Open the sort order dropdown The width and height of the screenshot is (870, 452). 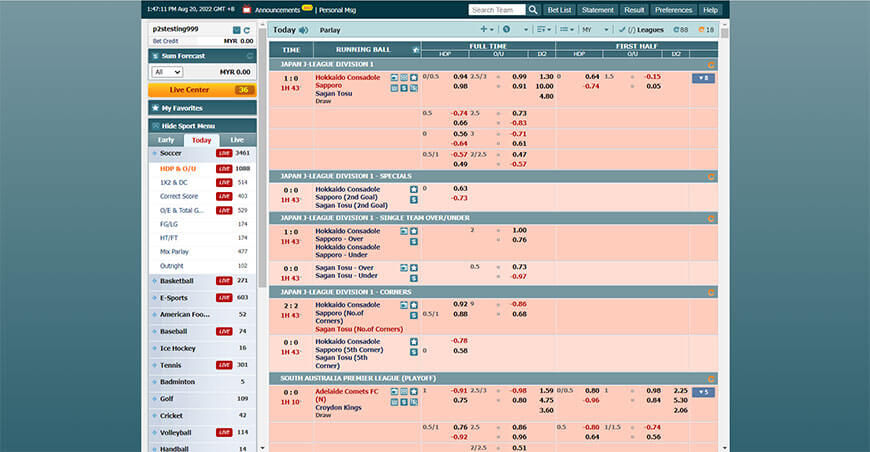pos(544,29)
